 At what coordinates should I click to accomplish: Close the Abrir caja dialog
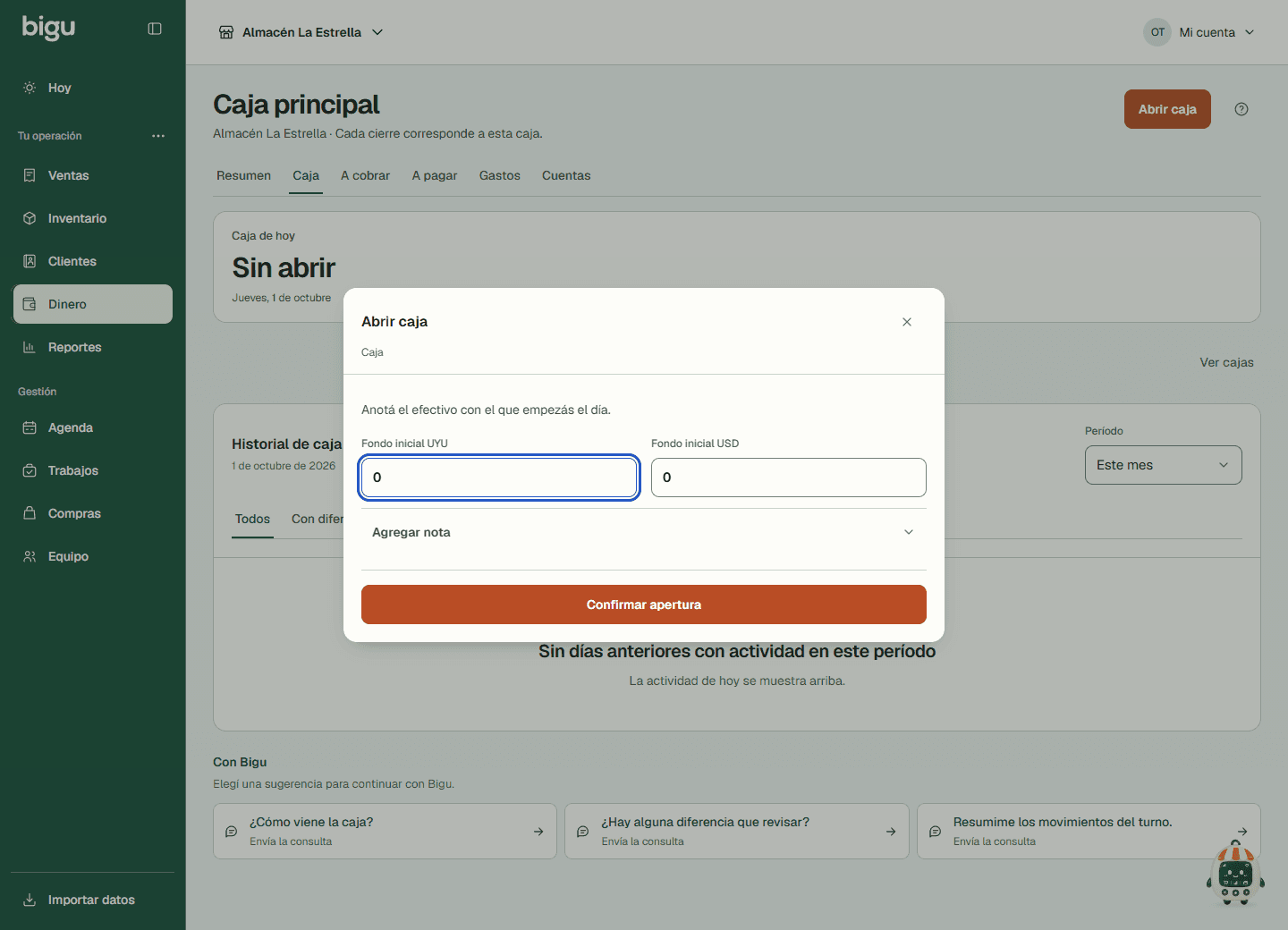[907, 322]
